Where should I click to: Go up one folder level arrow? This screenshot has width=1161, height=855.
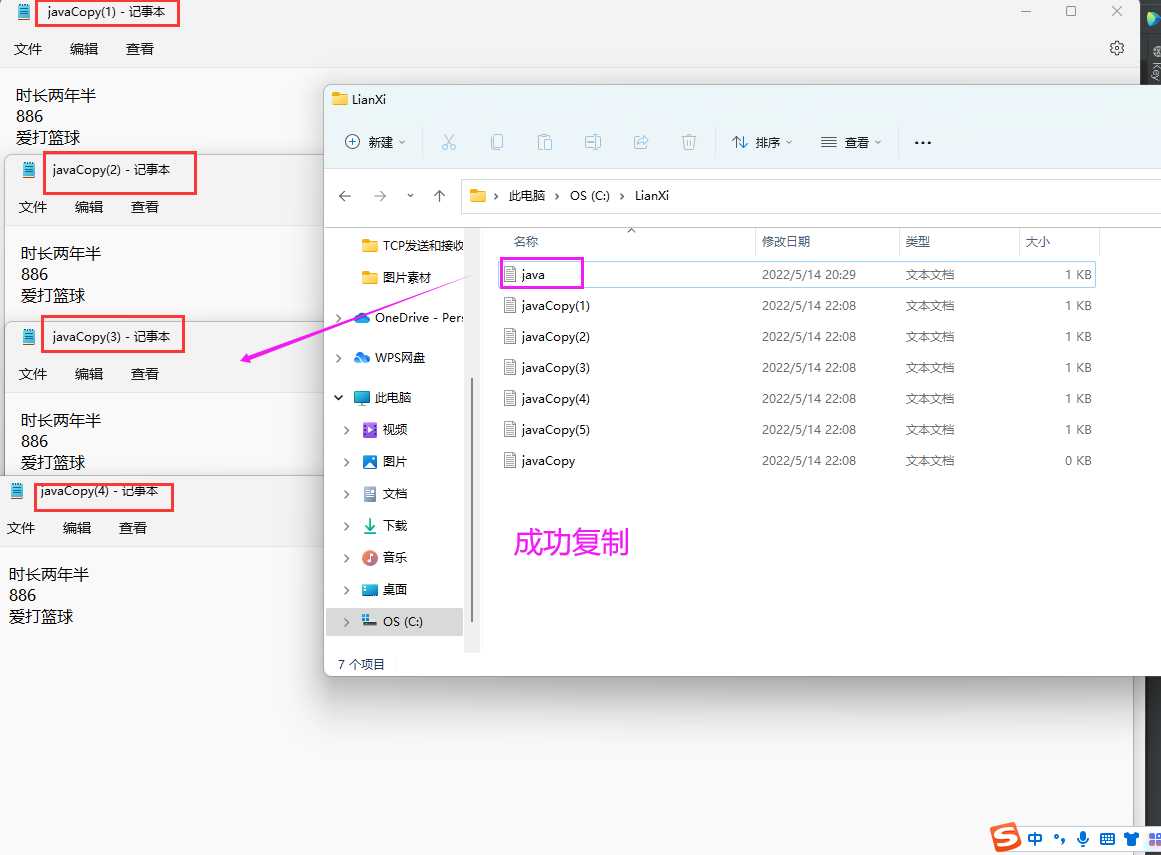point(440,196)
